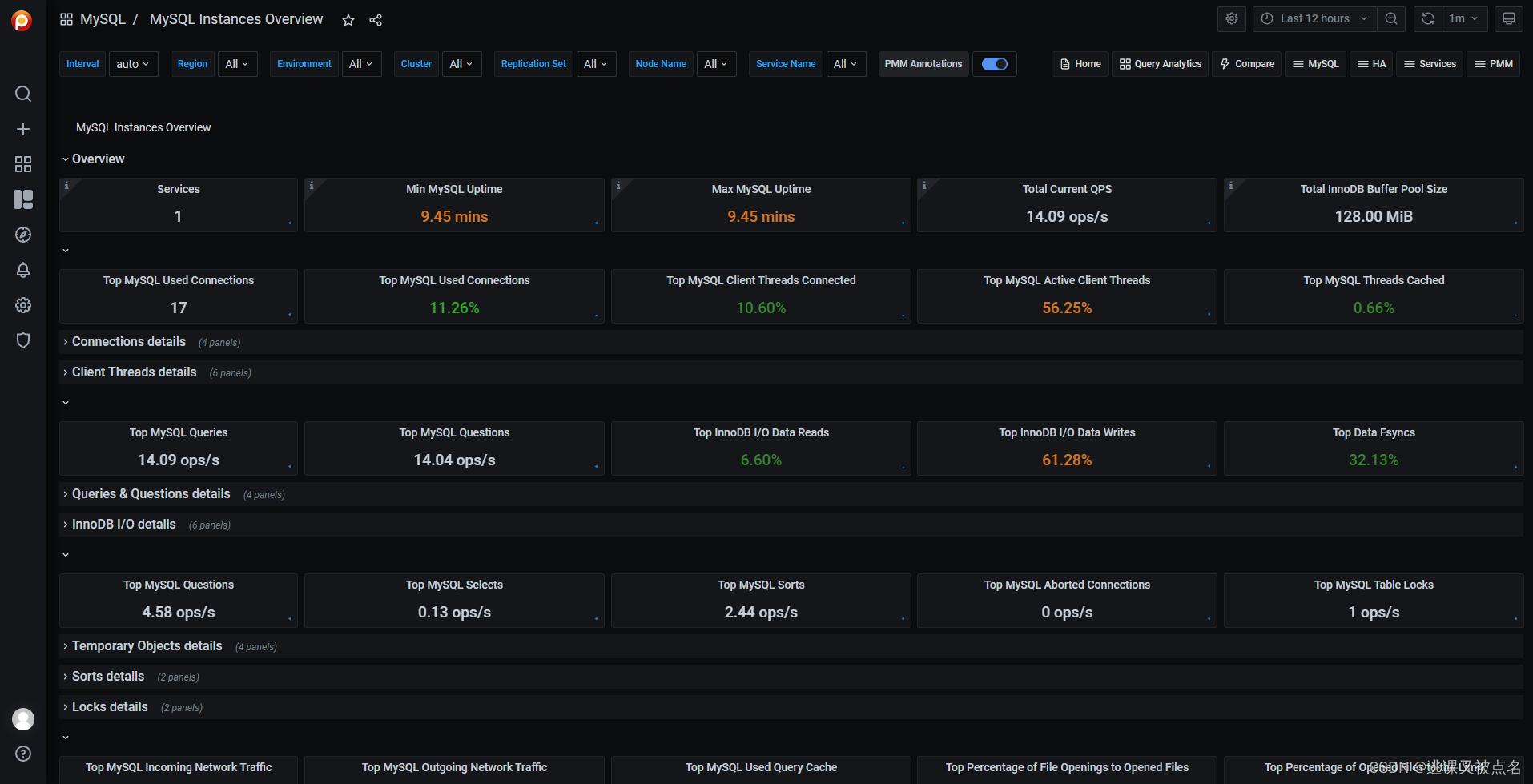The image size is (1533, 784).
Task: Open the HA dashboards menu
Action: pyautogui.click(x=1371, y=64)
